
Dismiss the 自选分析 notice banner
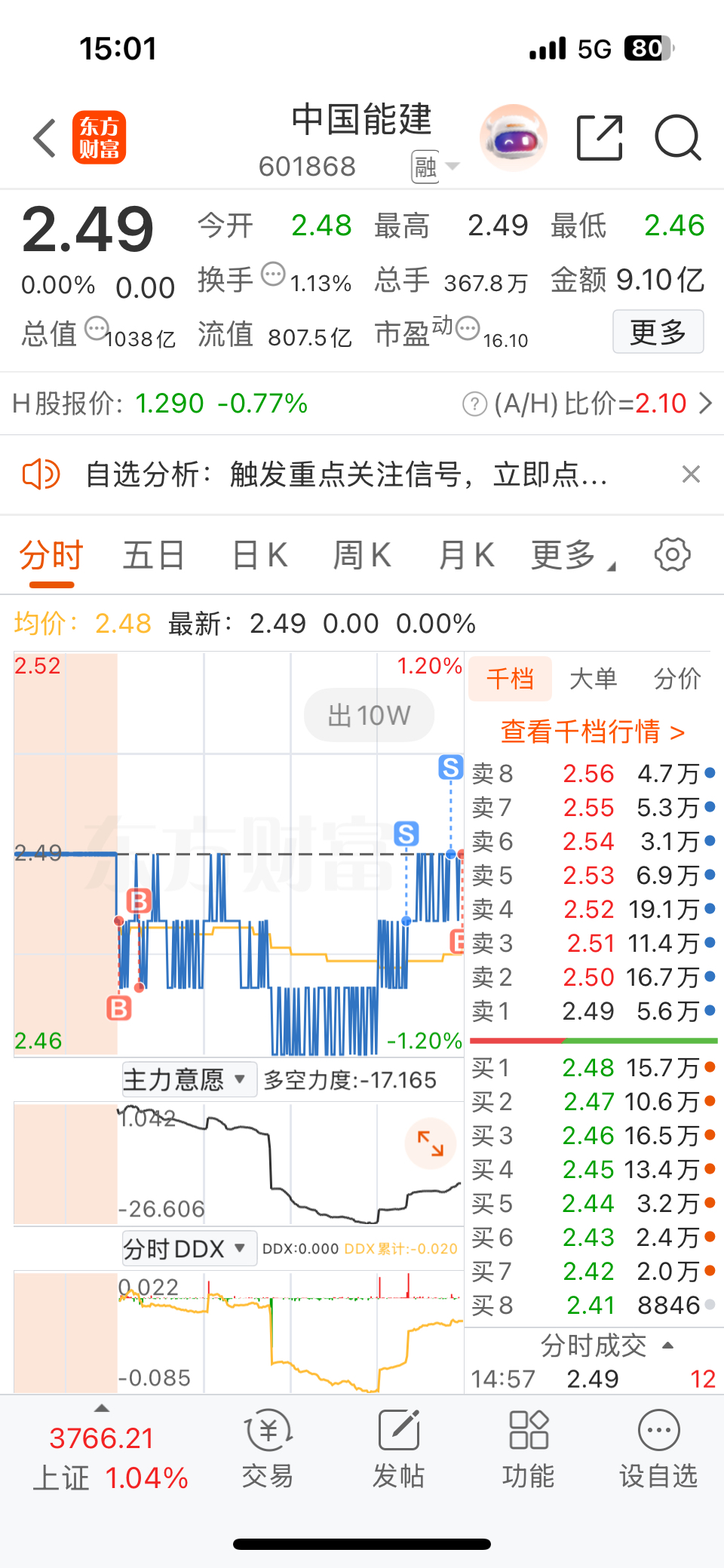pyautogui.click(x=691, y=474)
